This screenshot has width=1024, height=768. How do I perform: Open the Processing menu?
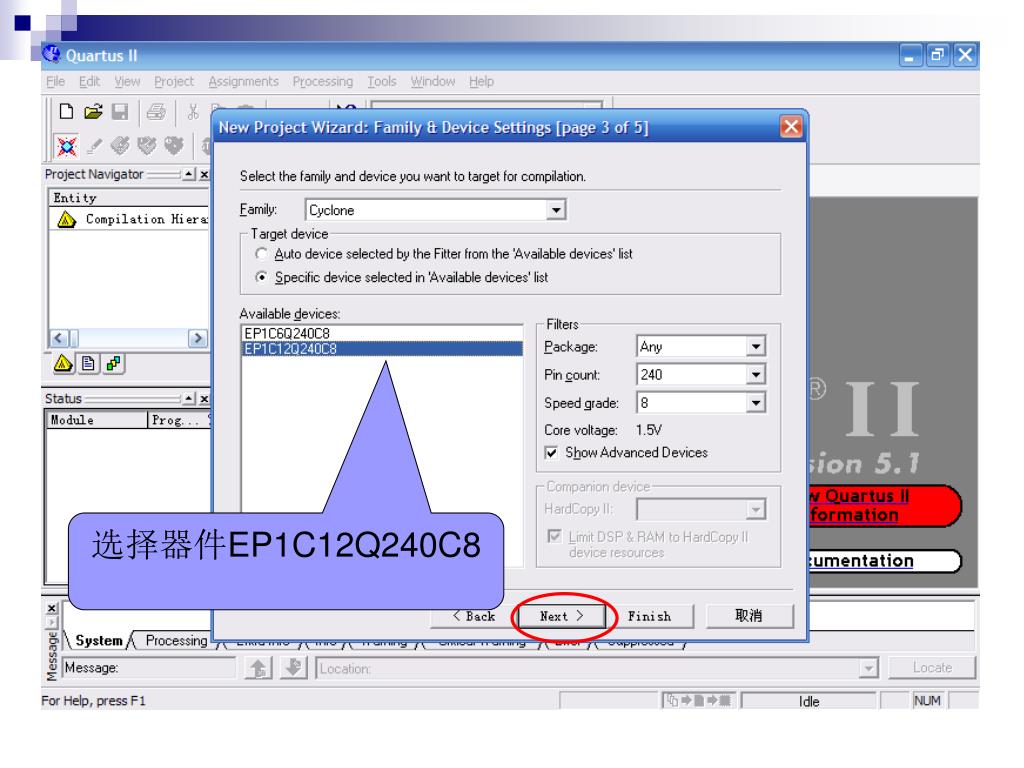point(323,81)
